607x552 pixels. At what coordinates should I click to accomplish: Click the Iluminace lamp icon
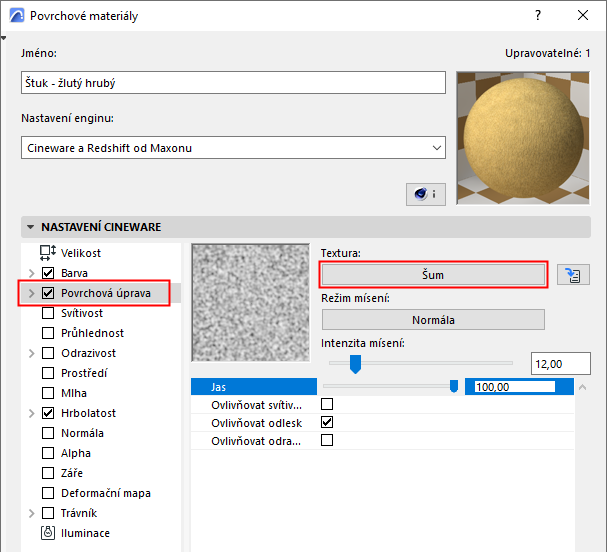pos(48,533)
